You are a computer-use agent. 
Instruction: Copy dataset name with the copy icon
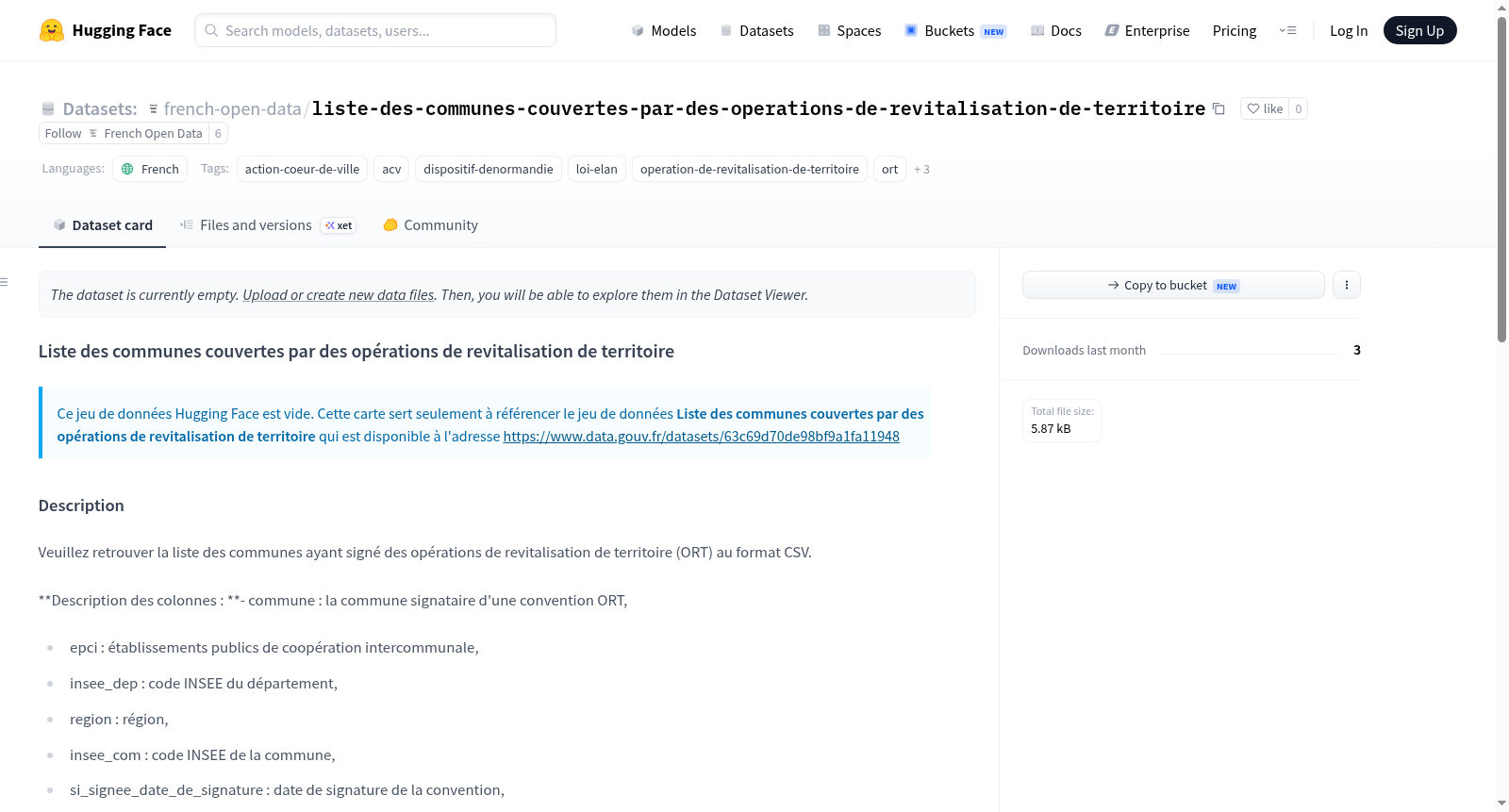[1219, 108]
